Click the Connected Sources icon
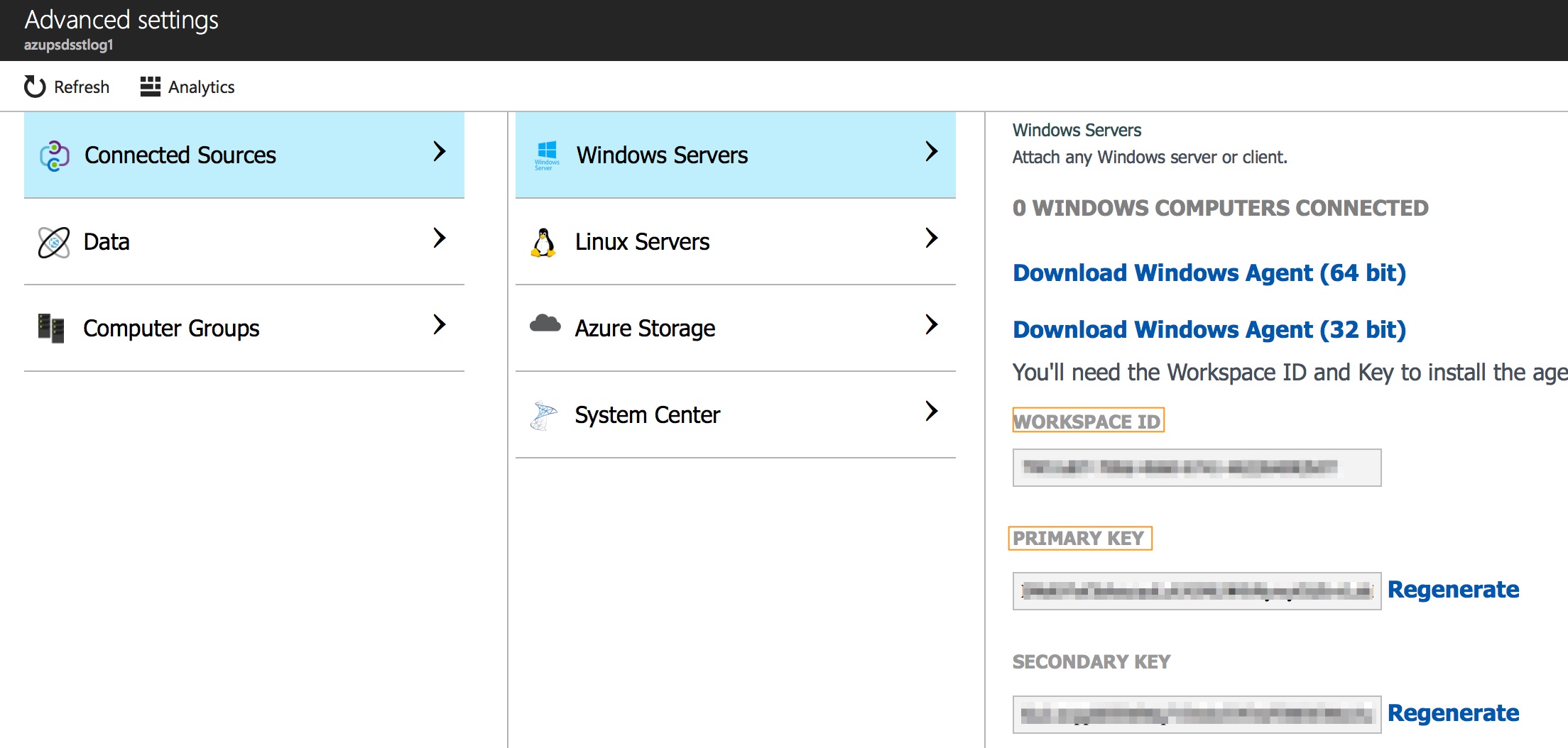Screen dimensions: 1568x748 coord(54,155)
